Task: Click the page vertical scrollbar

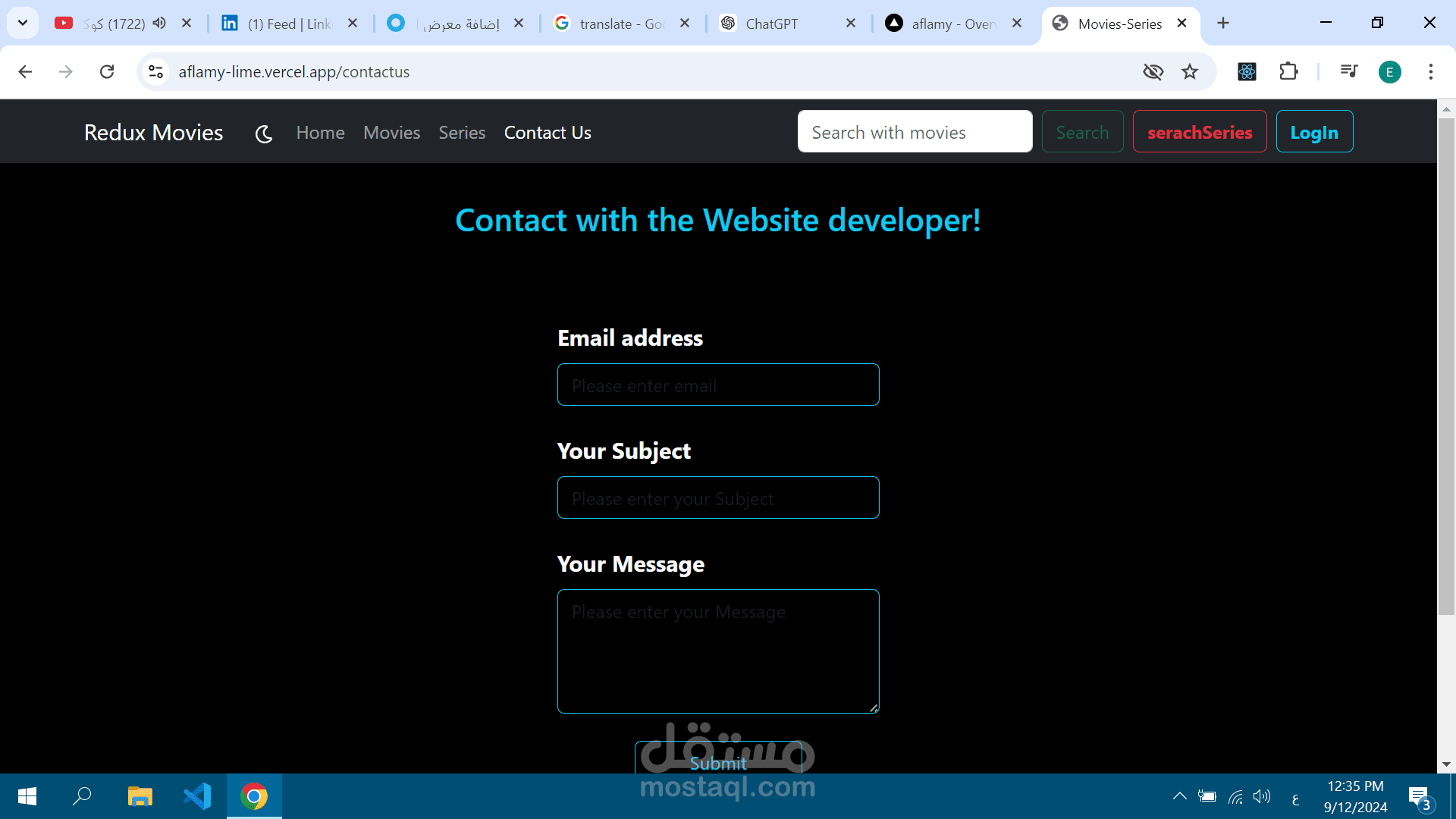Action: [x=1446, y=364]
